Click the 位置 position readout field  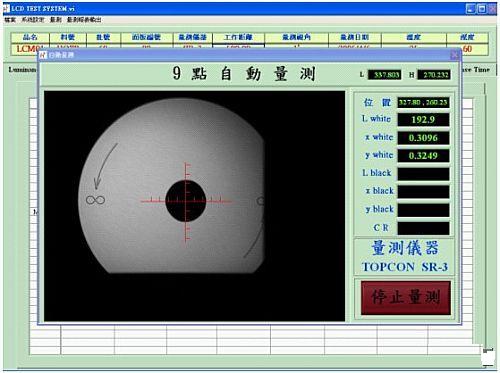[423, 102]
